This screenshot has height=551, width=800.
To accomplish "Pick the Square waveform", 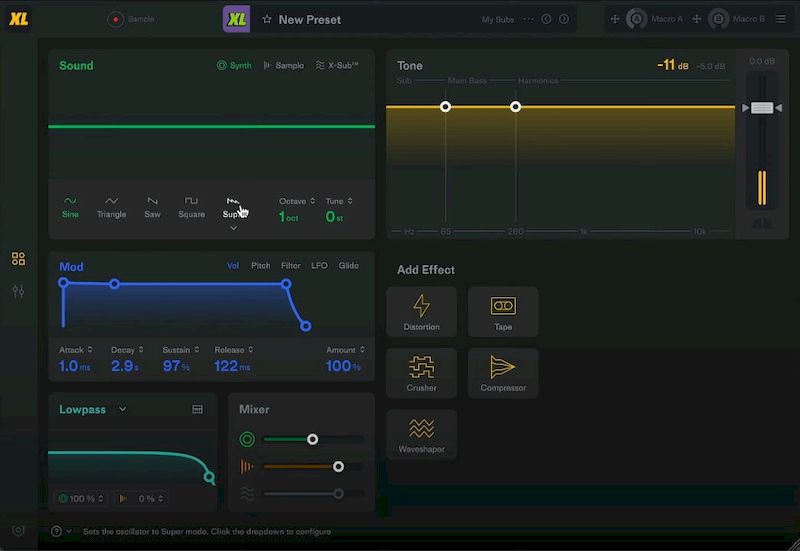I will tap(191, 207).
